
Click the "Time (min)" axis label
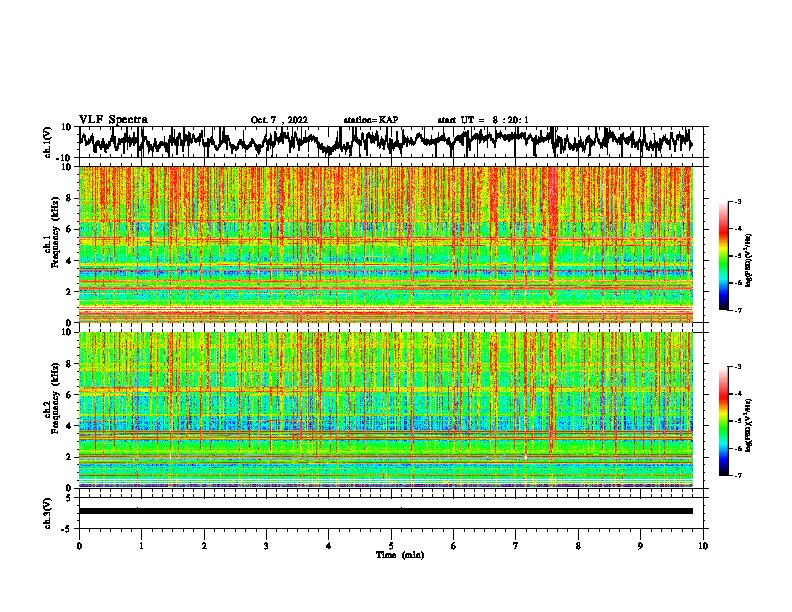(x=400, y=555)
